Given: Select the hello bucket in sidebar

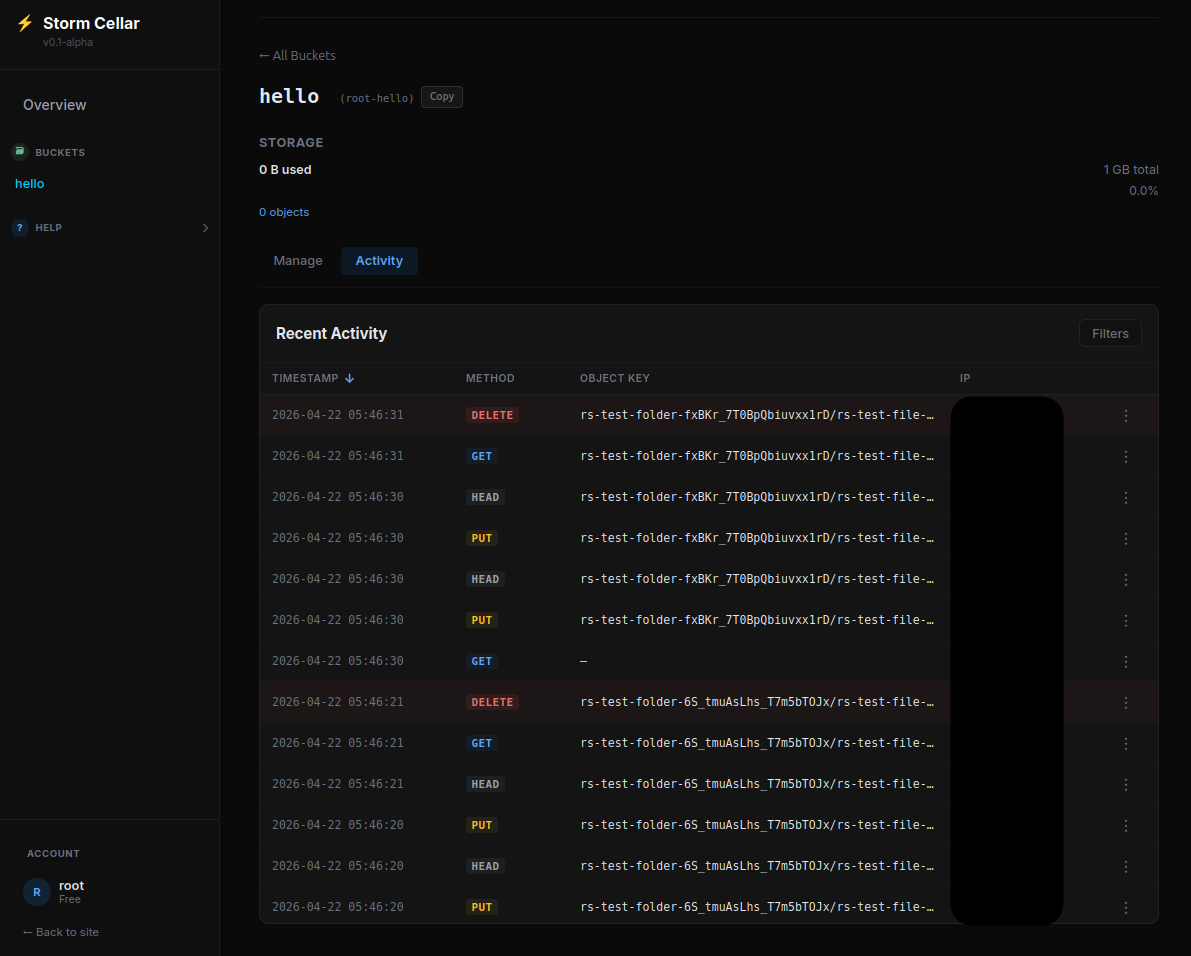Looking at the screenshot, I should [30, 184].
